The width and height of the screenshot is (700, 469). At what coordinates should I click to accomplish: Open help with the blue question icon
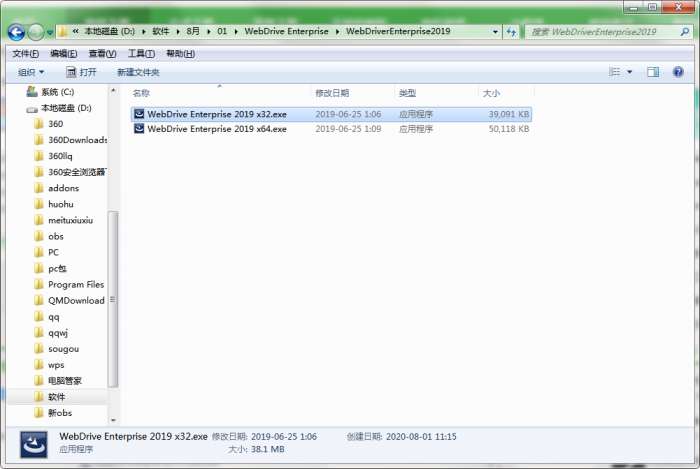click(678, 72)
